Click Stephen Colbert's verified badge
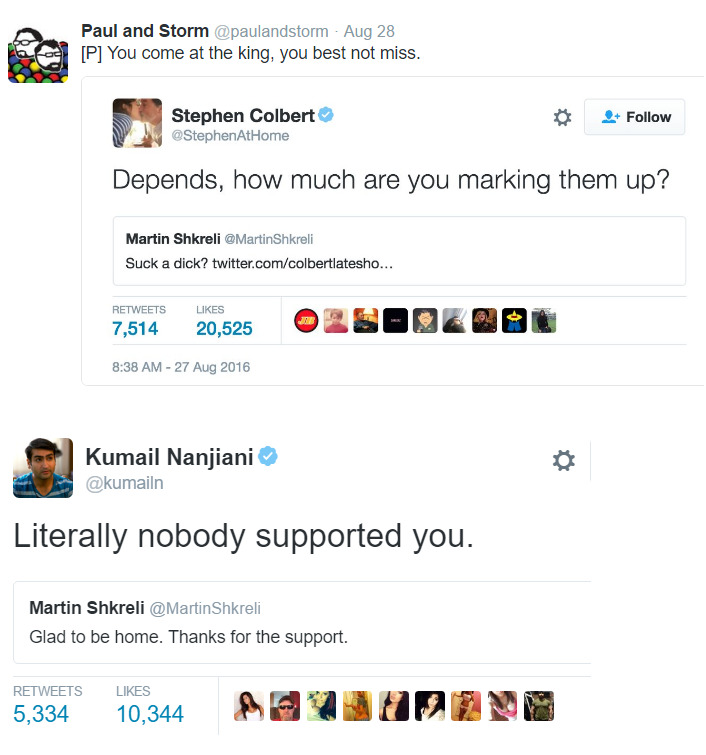Viewport: 706px width, 755px height. tap(326, 115)
